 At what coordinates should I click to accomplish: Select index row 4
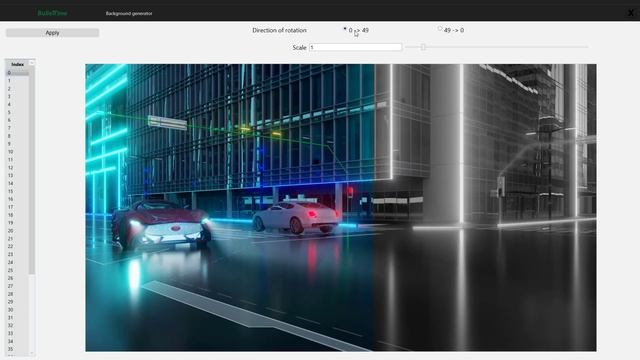17,104
